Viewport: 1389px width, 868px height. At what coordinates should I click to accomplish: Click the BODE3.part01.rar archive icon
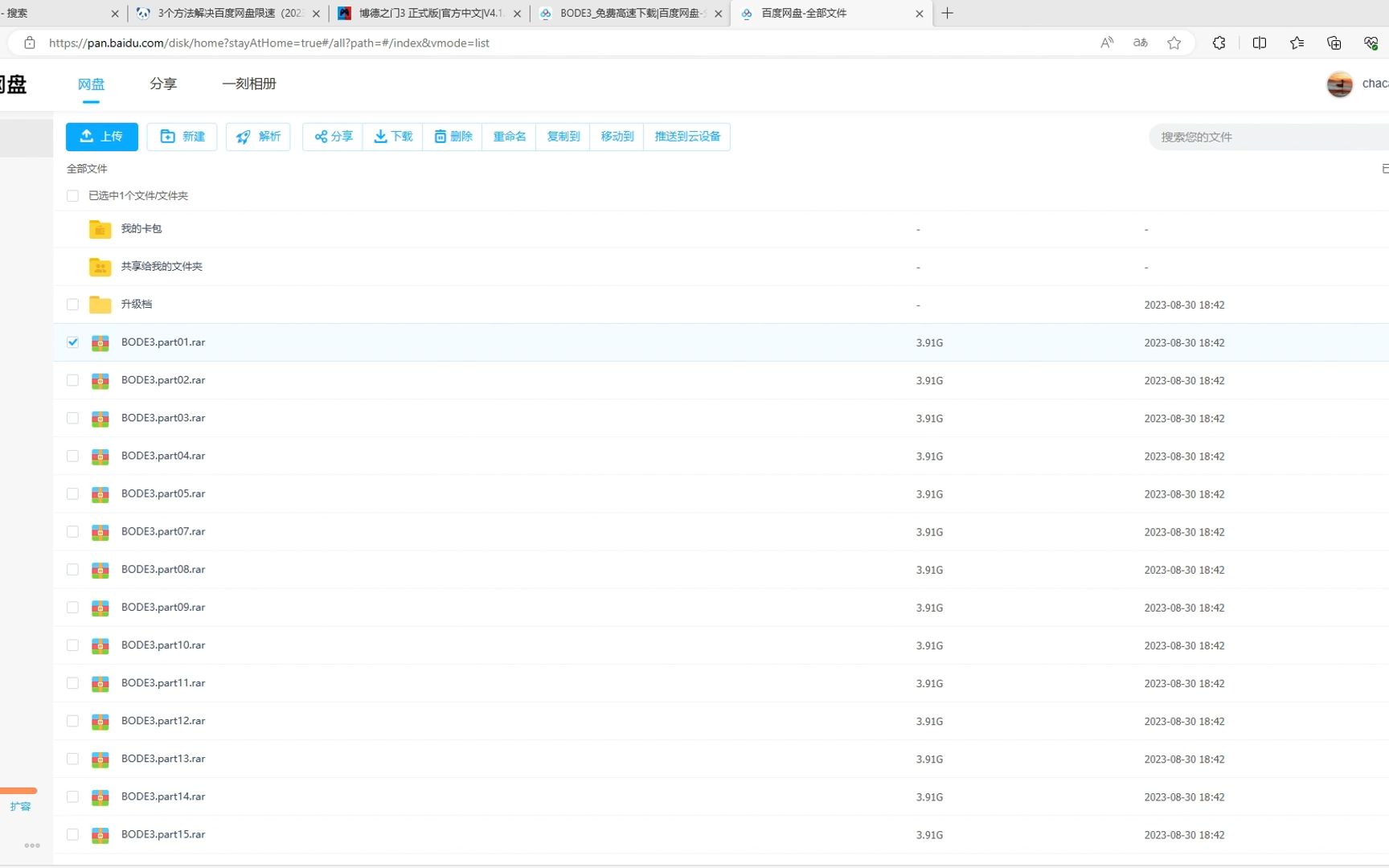click(x=100, y=343)
